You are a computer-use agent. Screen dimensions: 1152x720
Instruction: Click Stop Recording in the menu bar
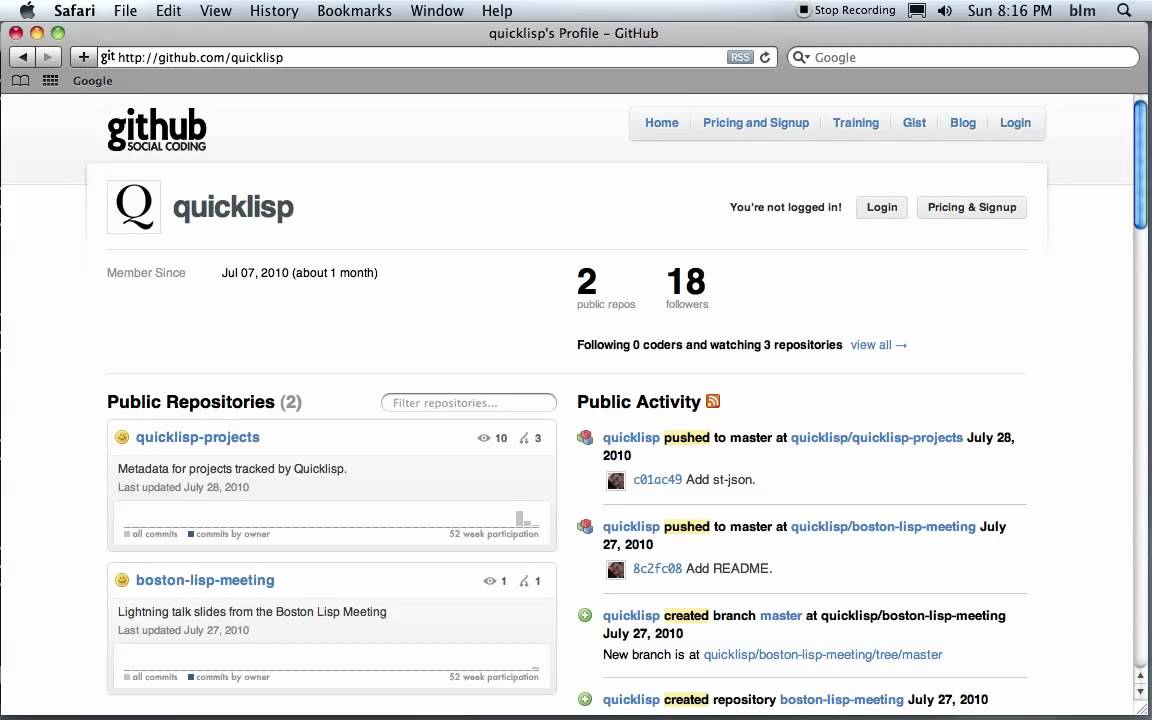847,10
